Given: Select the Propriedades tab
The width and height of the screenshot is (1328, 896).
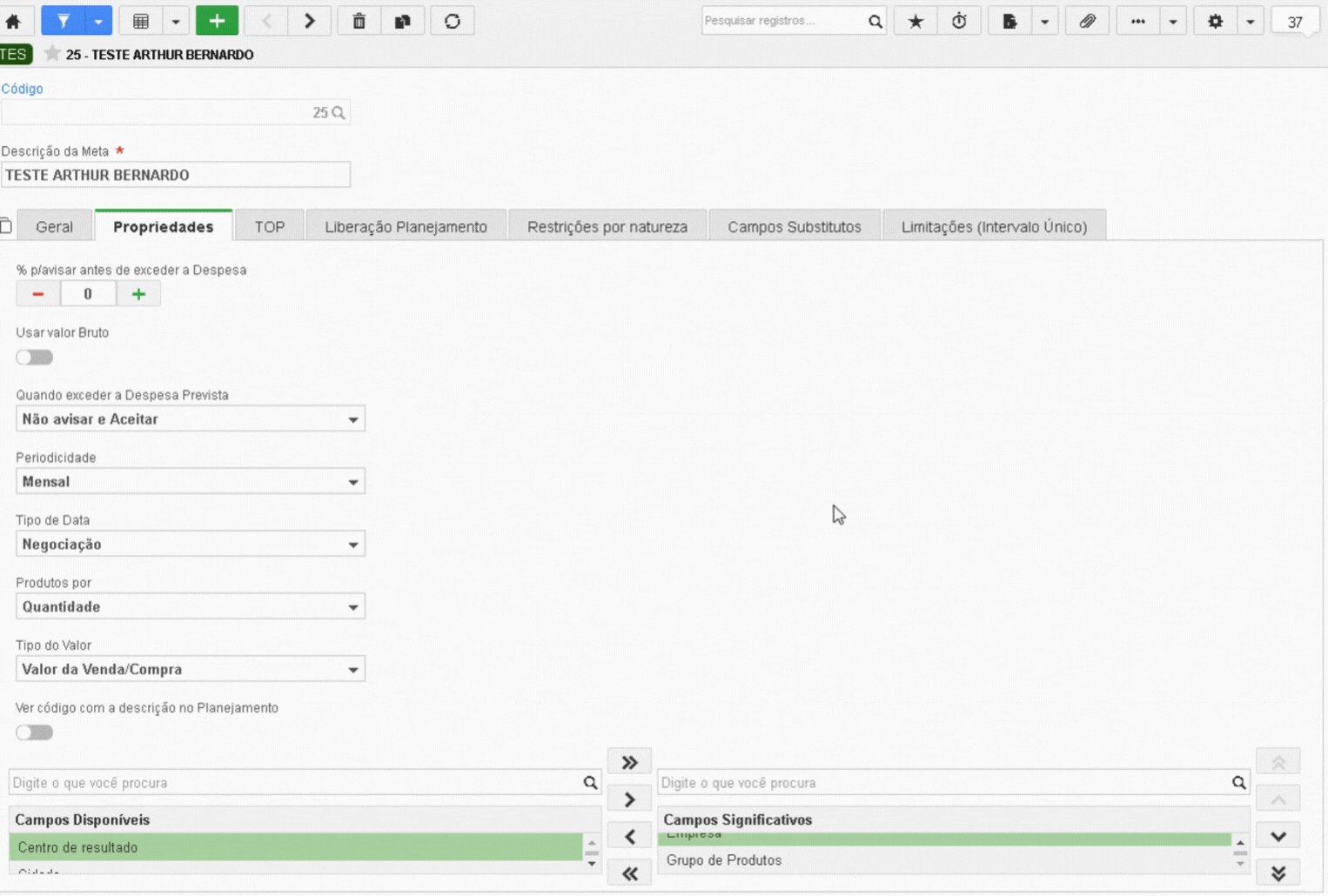Looking at the screenshot, I should (164, 226).
